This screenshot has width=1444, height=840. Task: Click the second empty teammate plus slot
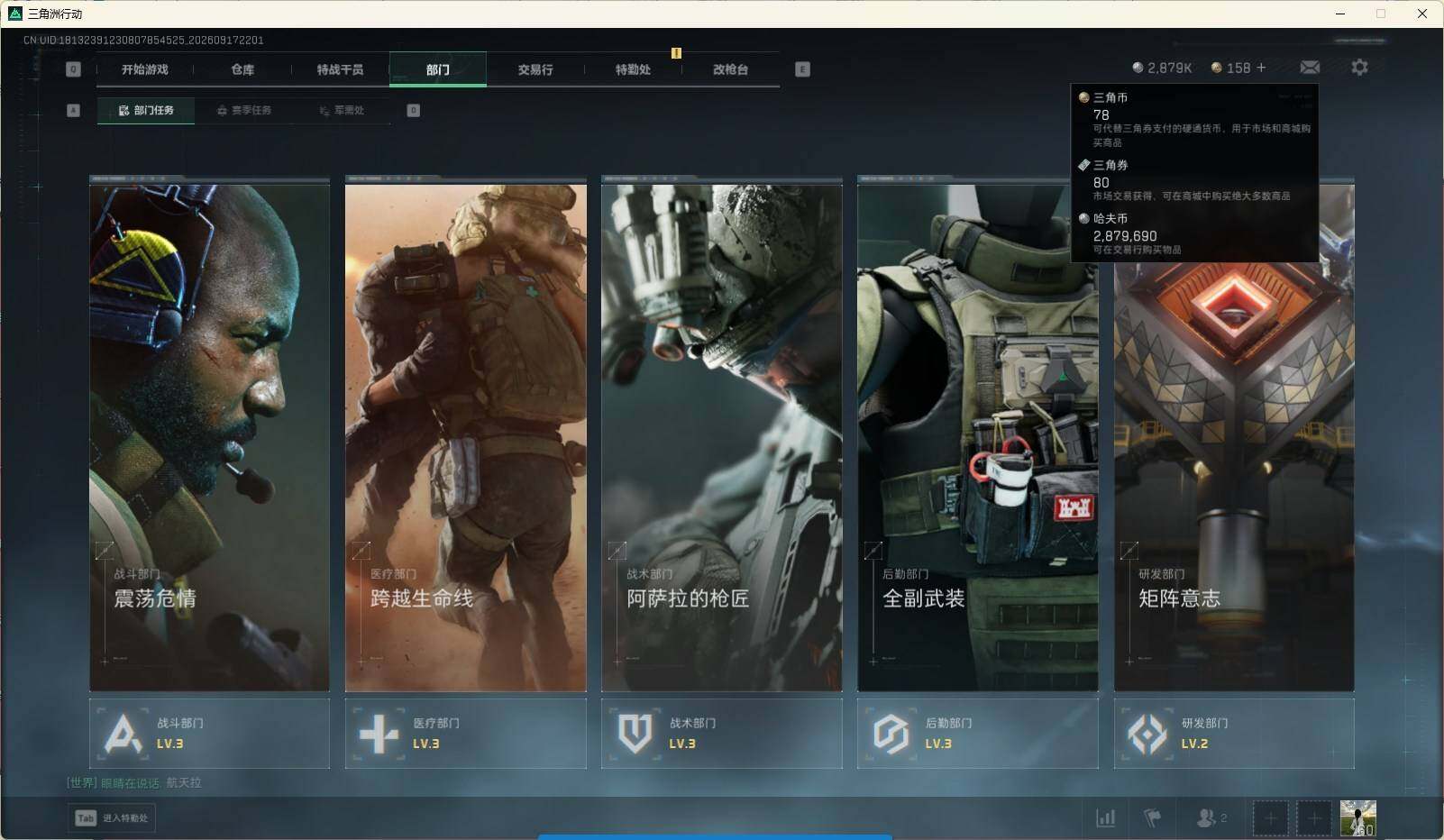click(1313, 818)
